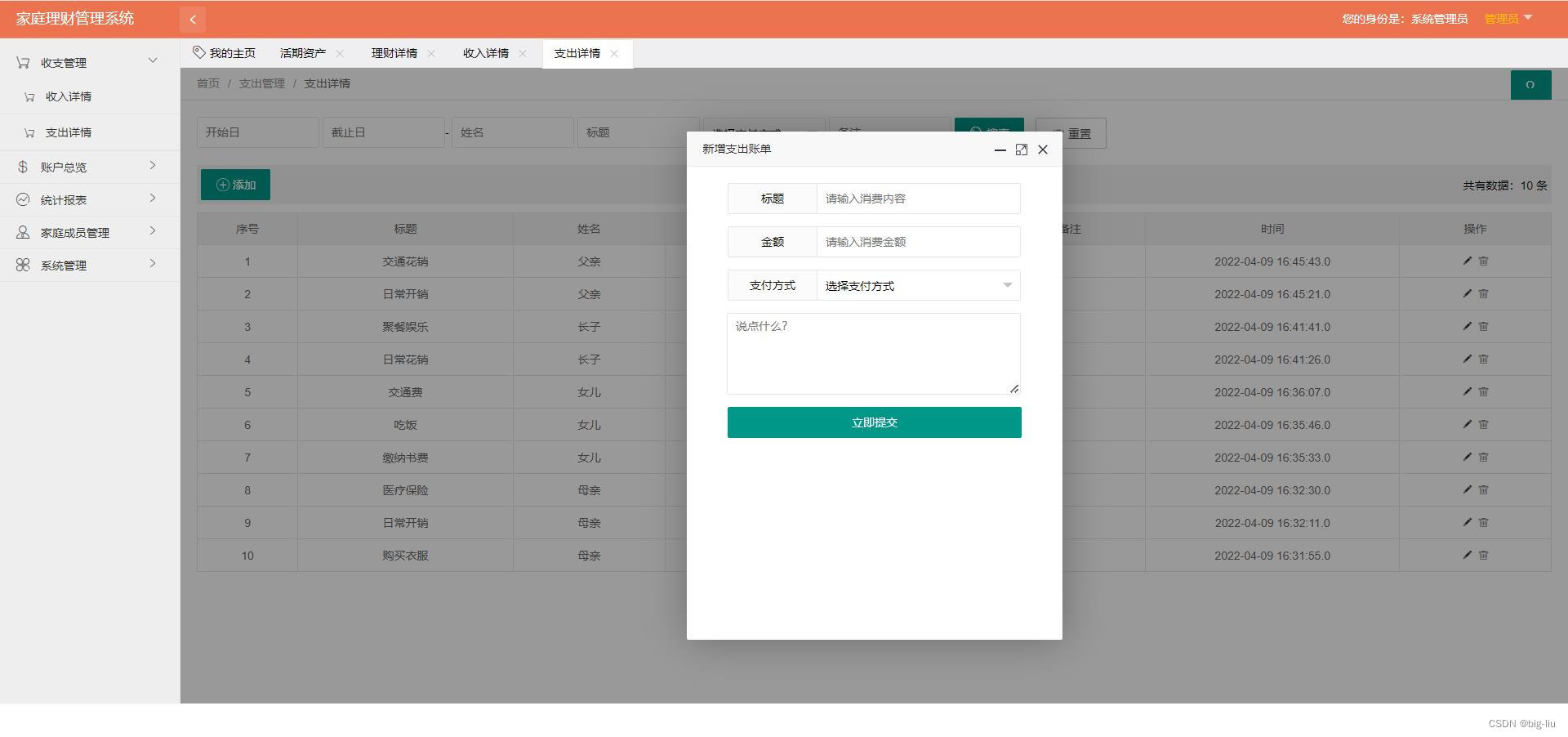The image size is (1568, 737).
Task: Focus the 标题 input in dialog
Action: (919, 199)
